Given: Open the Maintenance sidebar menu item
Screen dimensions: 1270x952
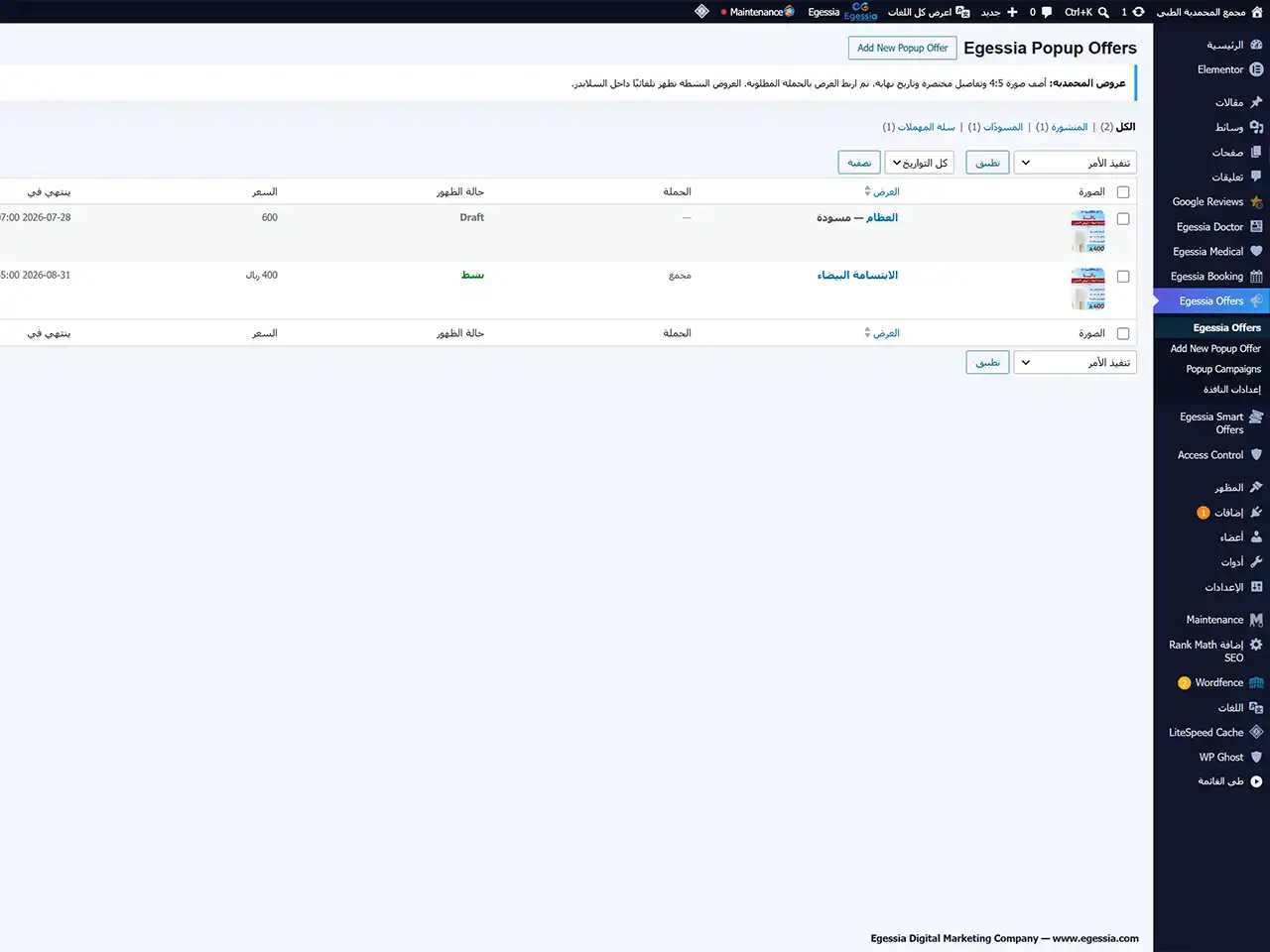Looking at the screenshot, I should tap(1211, 620).
